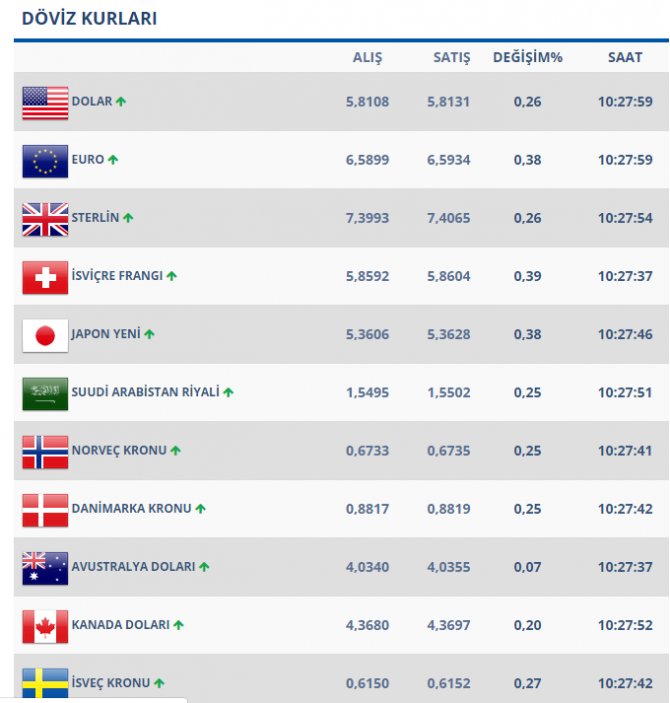This screenshot has height=703, width=670.
Task: Click the ALIŞ column header
Action: pyautogui.click(x=367, y=57)
